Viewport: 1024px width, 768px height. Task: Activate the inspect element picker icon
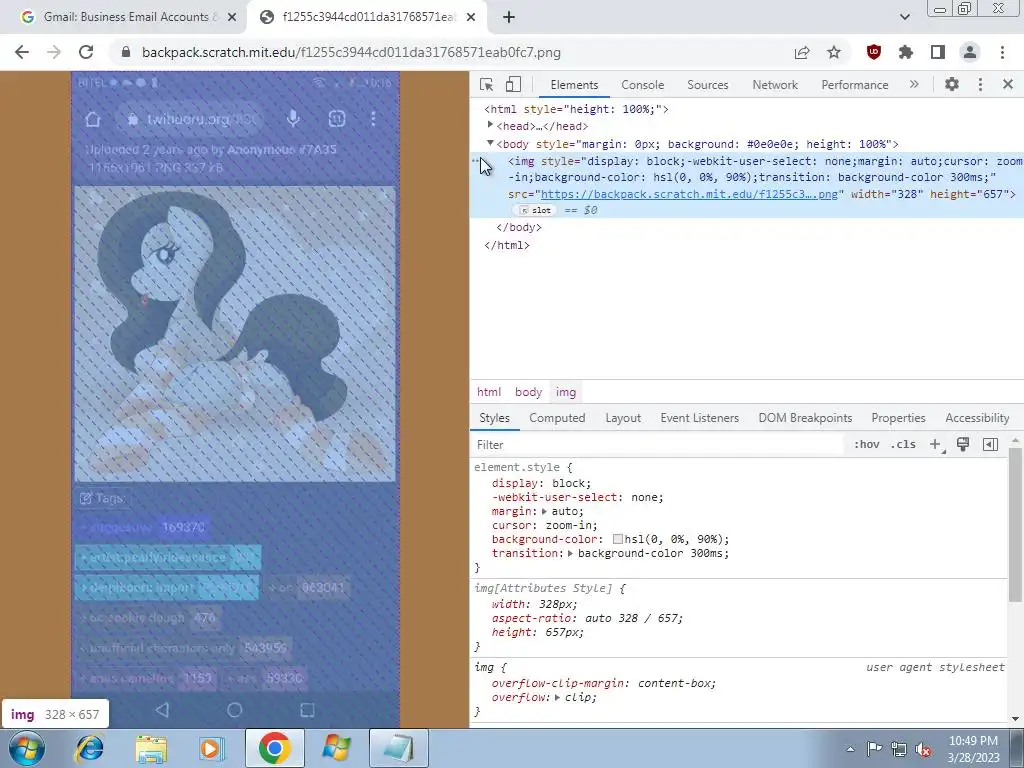tap(486, 85)
